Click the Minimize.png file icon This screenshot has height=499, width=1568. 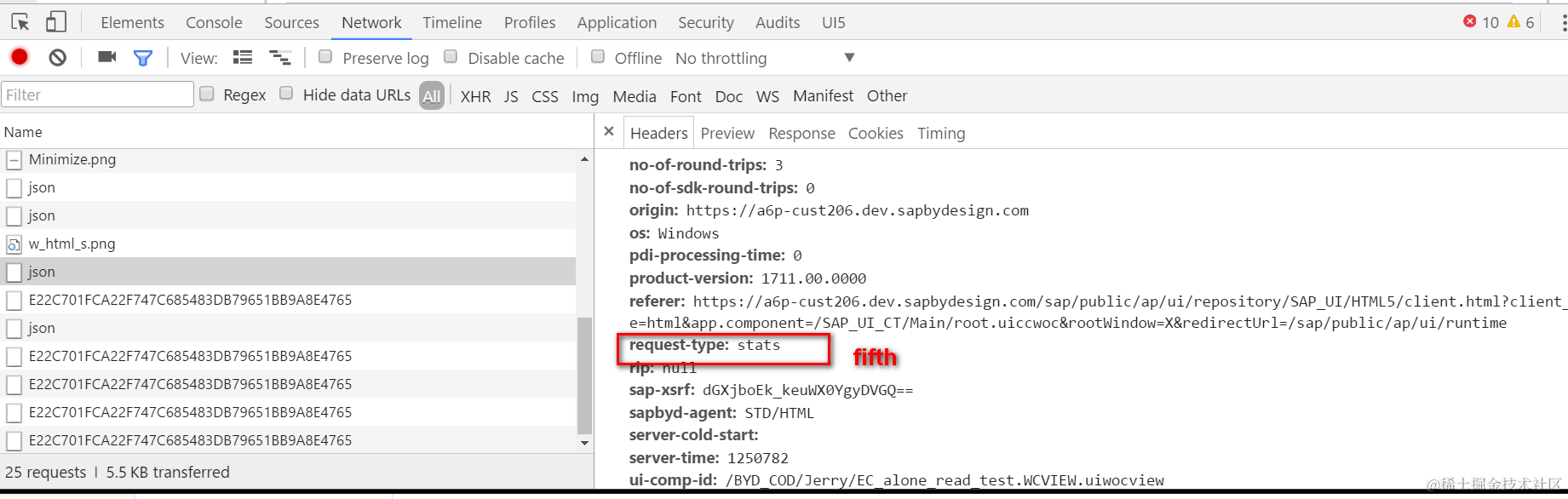14,159
